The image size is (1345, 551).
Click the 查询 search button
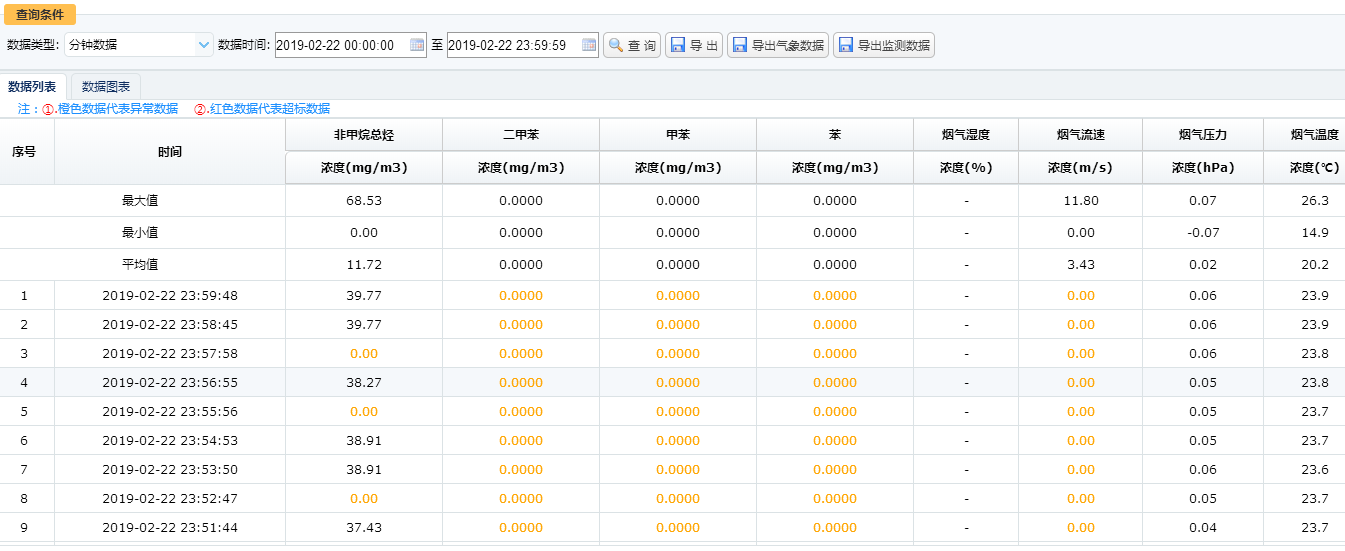click(x=632, y=45)
